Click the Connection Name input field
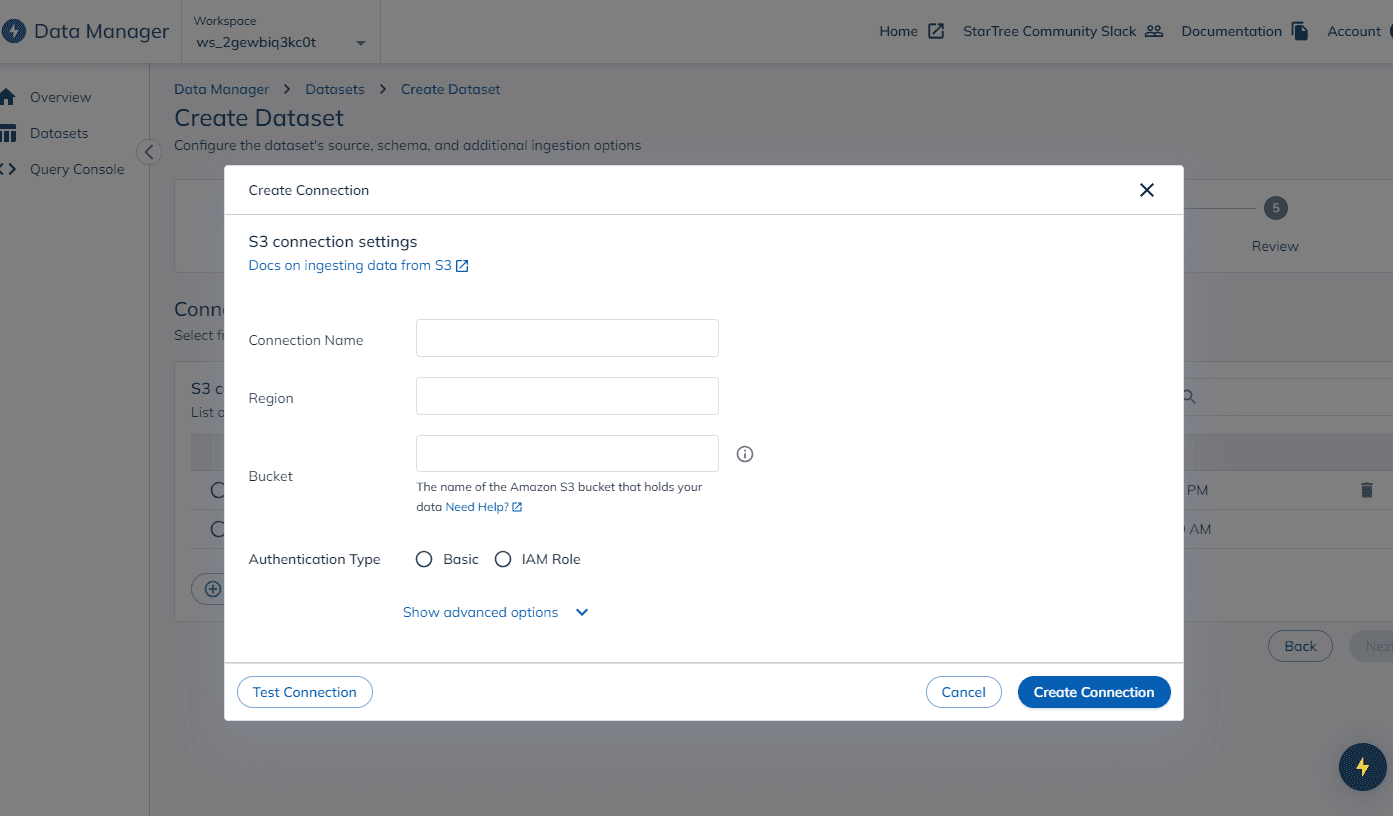Screen dimensions: 1393x816 click(566, 338)
